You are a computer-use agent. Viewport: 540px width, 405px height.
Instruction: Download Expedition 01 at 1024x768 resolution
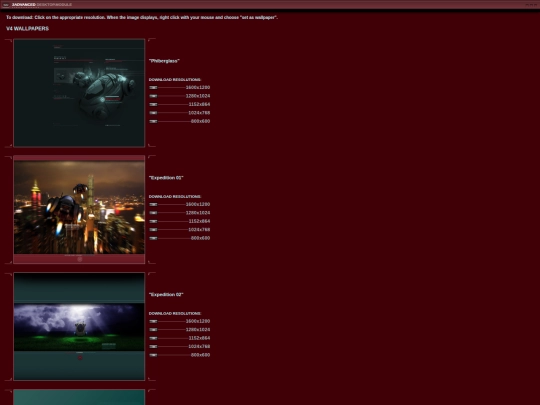(x=199, y=230)
